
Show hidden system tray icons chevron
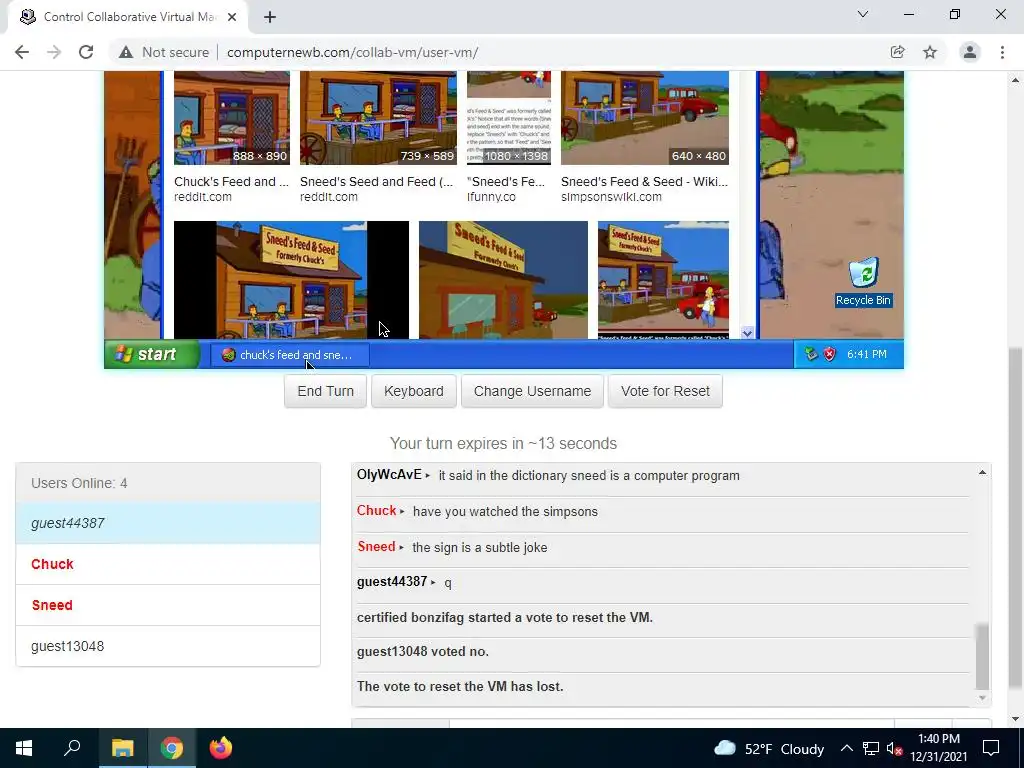click(846, 748)
